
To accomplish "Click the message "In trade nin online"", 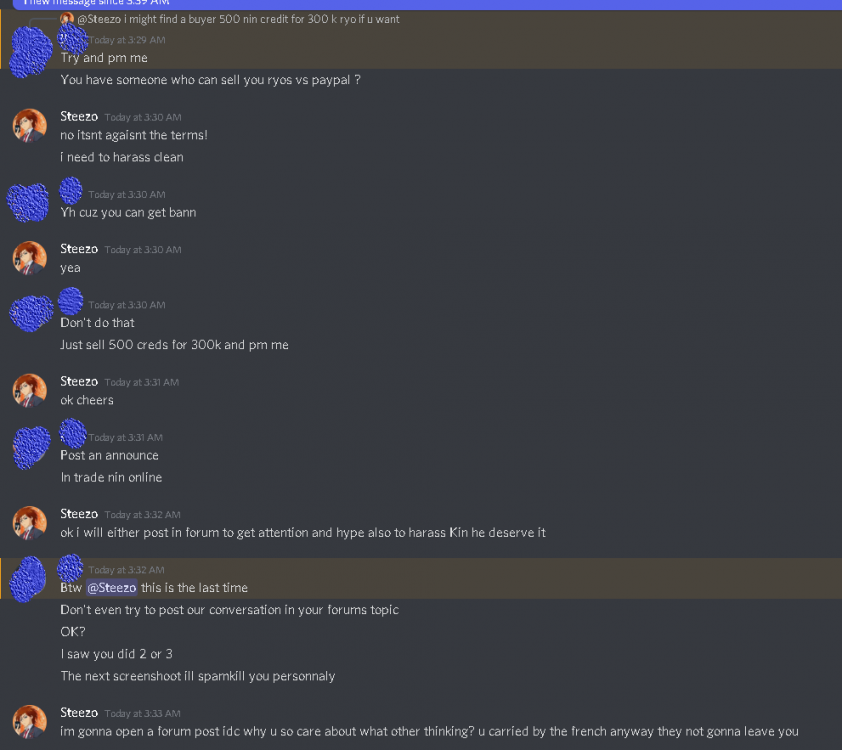I will pyautogui.click(x=111, y=478).
